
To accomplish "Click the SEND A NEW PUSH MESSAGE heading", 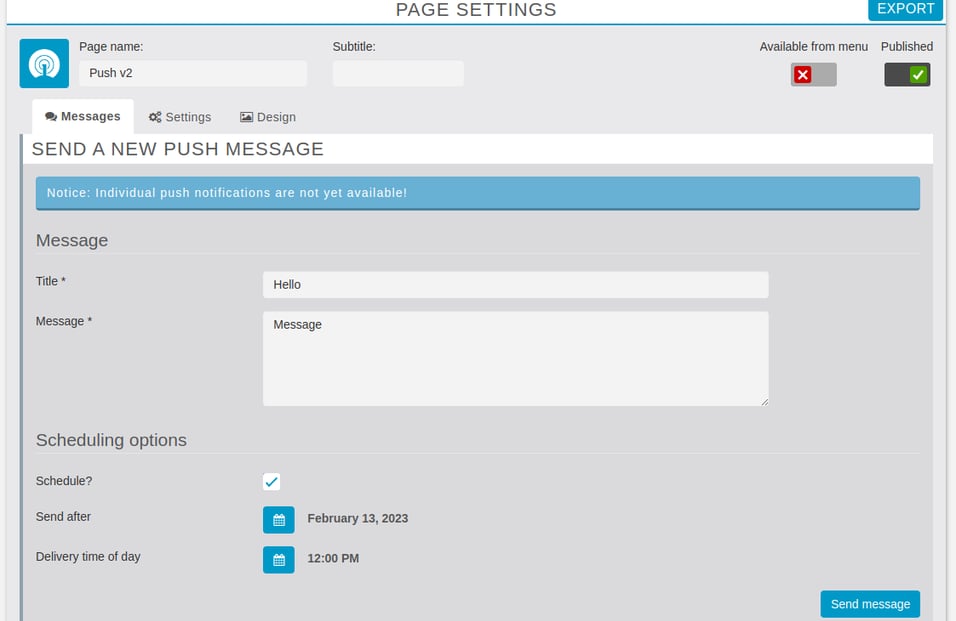I will 177,149.
